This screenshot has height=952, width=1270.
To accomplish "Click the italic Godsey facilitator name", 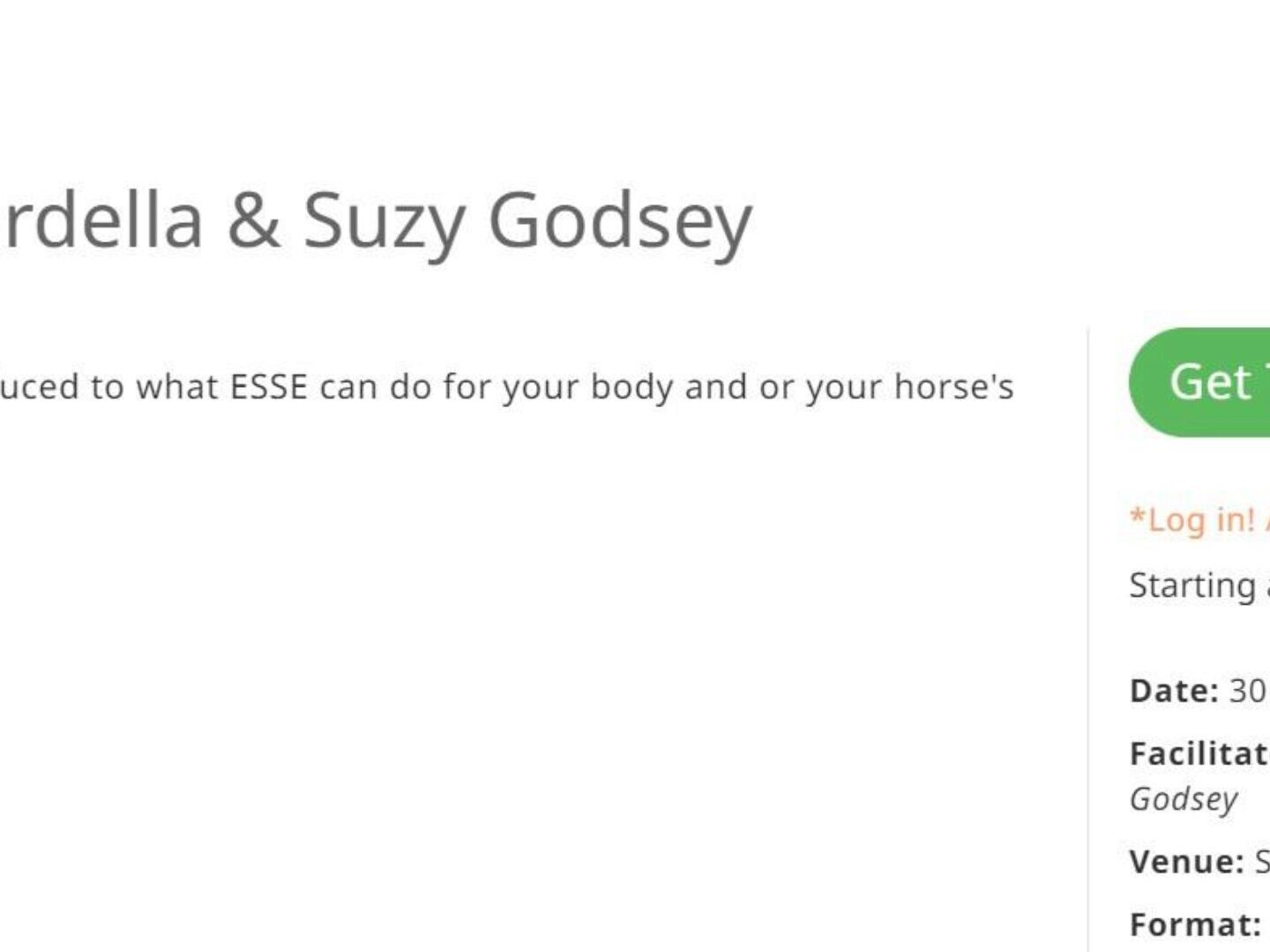I will pos(1184,800).
